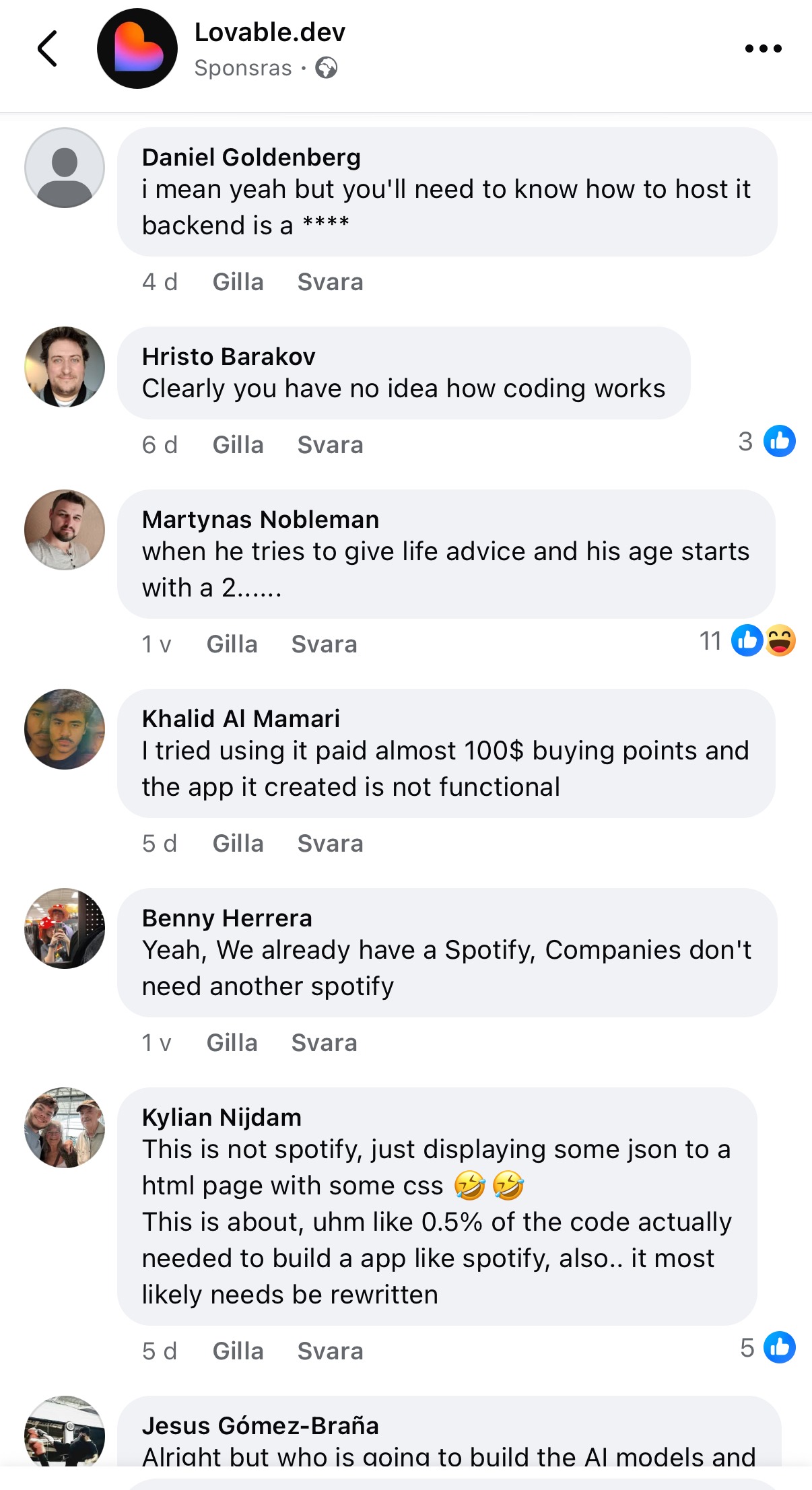Tap the globe public-audience icon
The image size is (812, 1490).
[327, 68]
